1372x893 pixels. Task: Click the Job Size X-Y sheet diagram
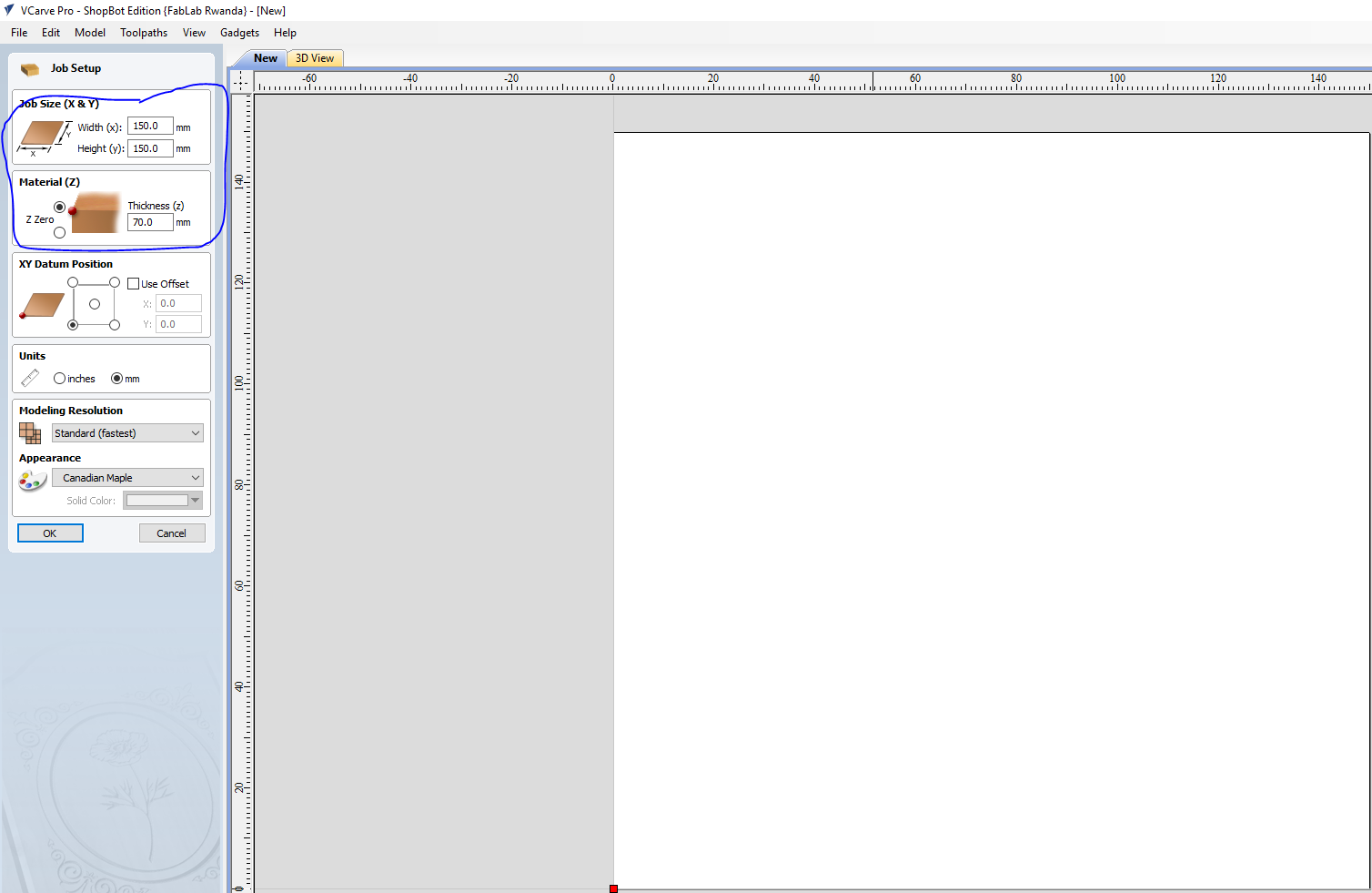point(44,137)
